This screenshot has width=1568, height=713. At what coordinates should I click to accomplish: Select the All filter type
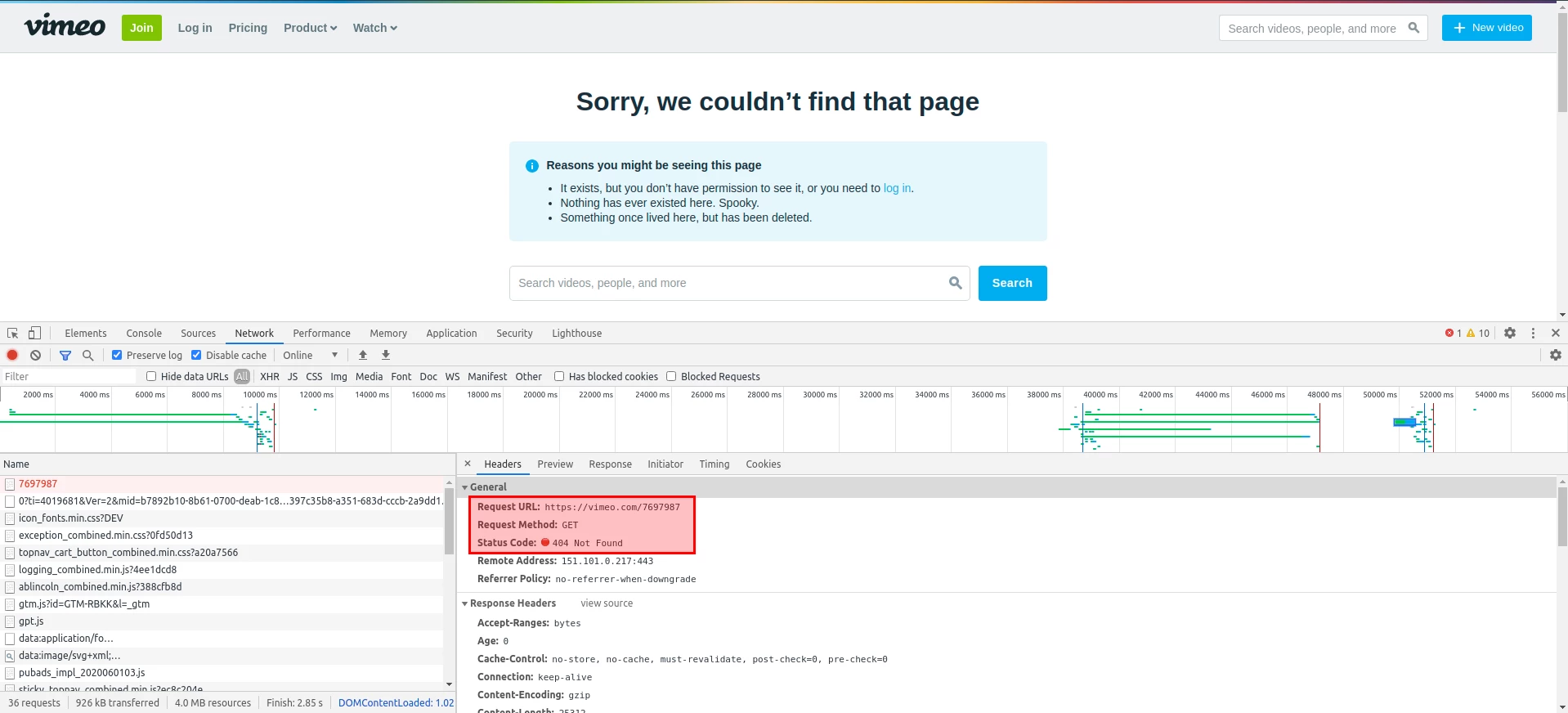pyautogui.click(x=242, y=376)
